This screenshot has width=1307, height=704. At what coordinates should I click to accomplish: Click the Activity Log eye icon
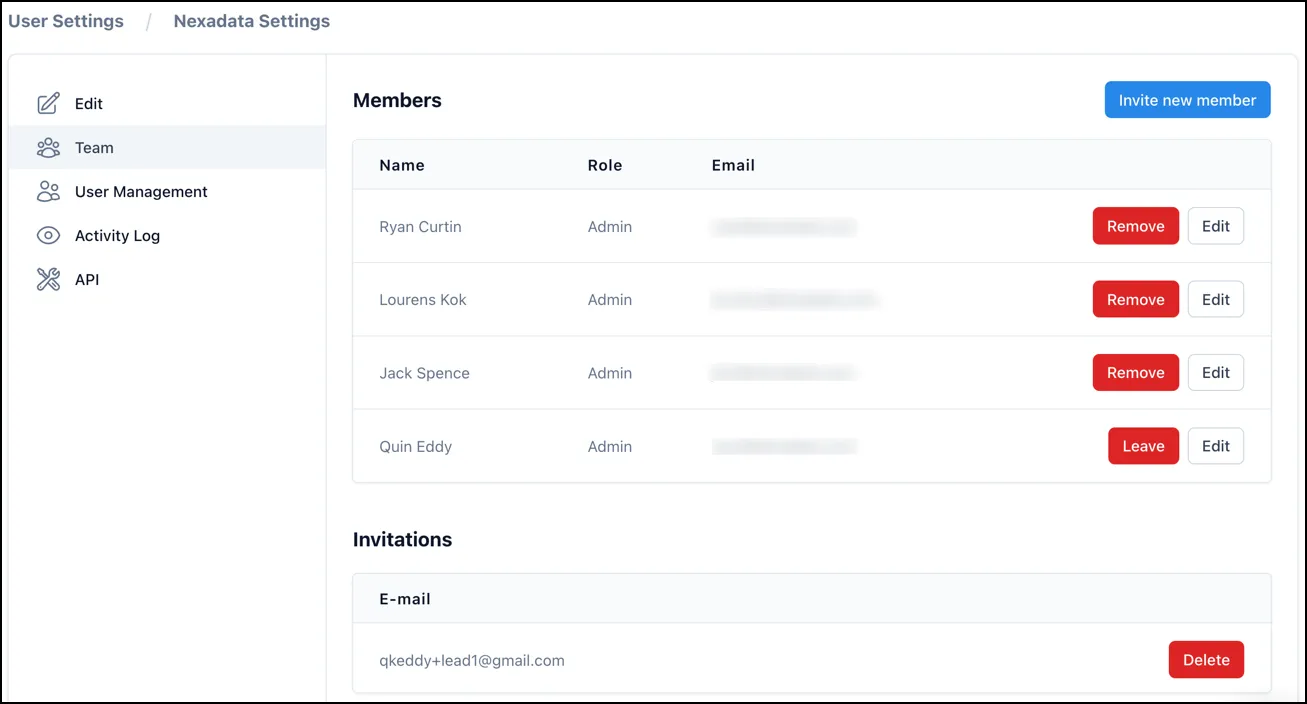[x=48, y=235]
